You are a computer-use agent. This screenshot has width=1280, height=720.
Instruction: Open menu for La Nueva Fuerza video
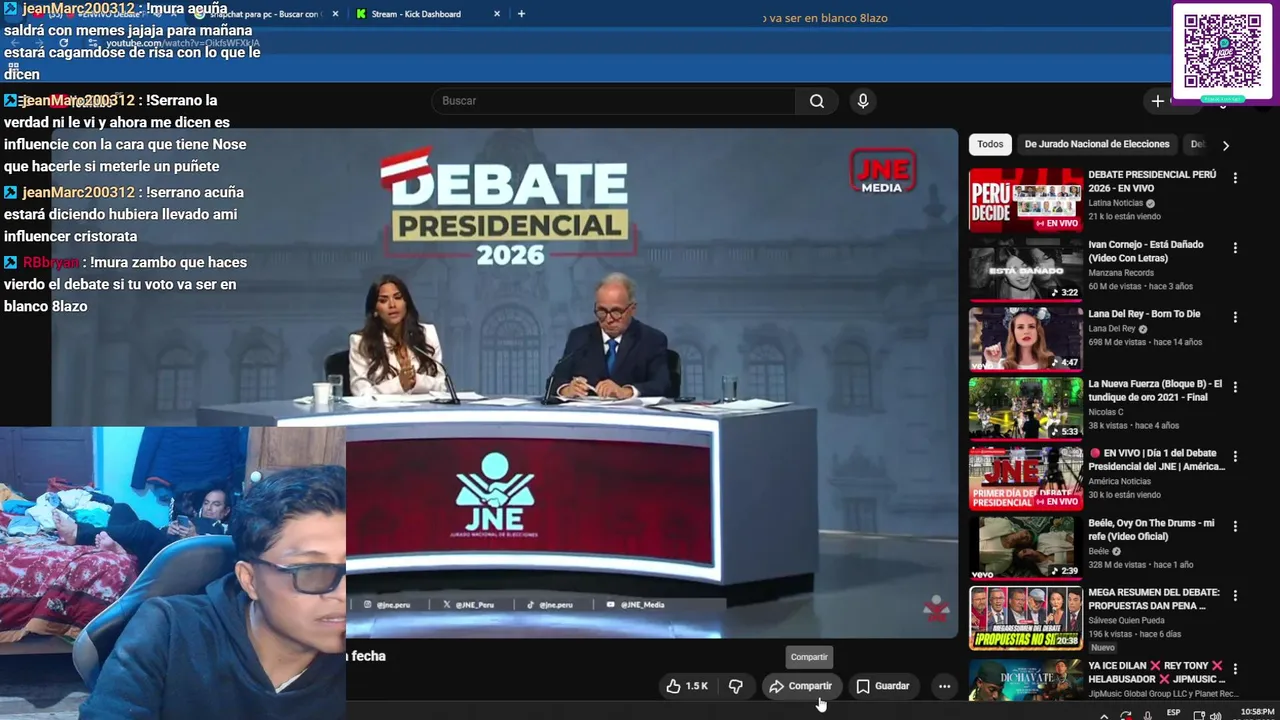tap(1235, 387)
